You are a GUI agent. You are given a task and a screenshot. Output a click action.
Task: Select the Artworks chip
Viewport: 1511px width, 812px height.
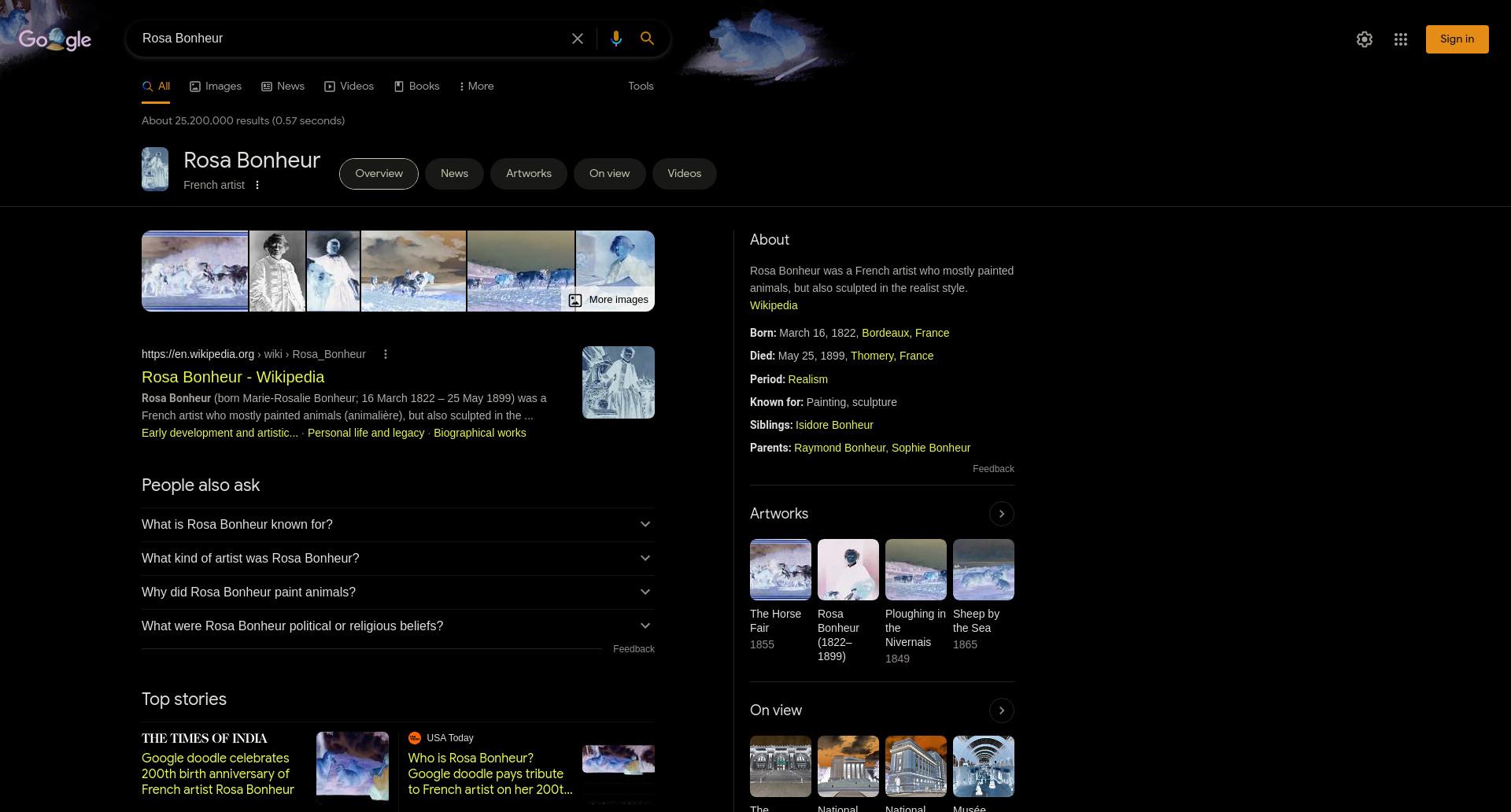click(529, 174)
